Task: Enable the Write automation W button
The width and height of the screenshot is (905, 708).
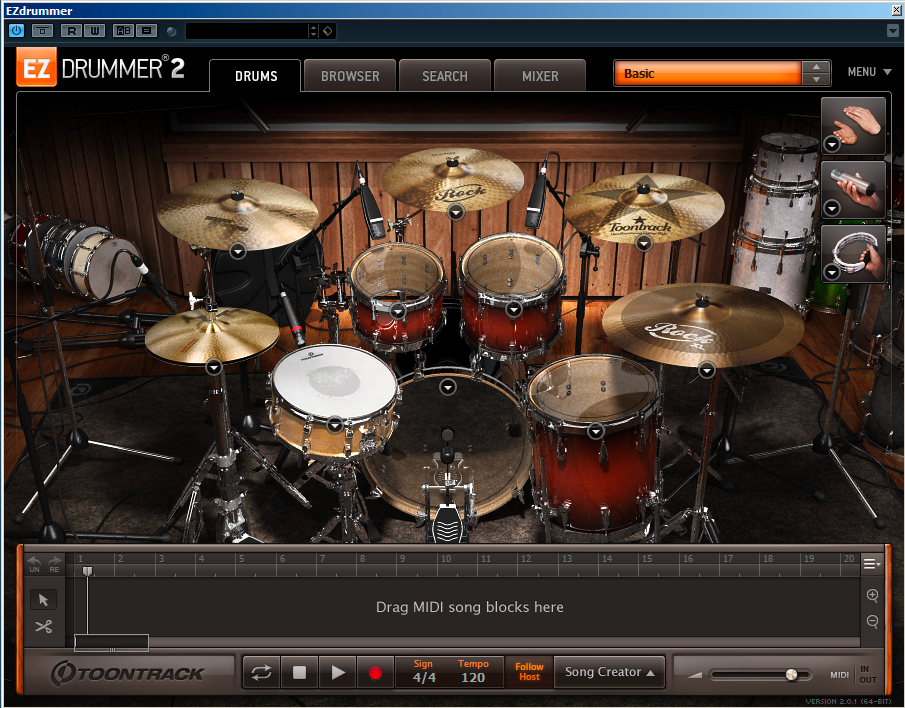Action: 95,31
